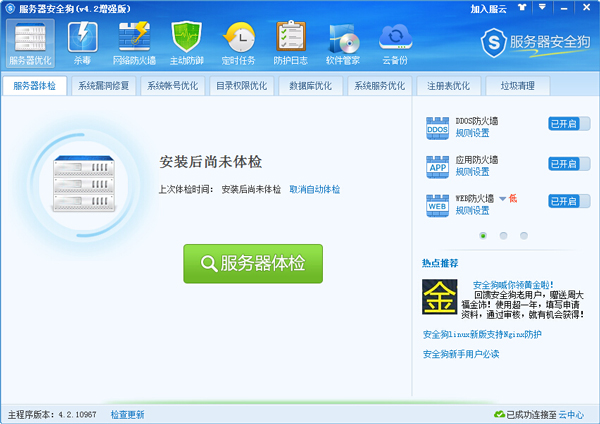The height and width of the screenshot is (424, 600).
Task: Open 应用防火墙 规则设置 link
Action: coord(472,172)
